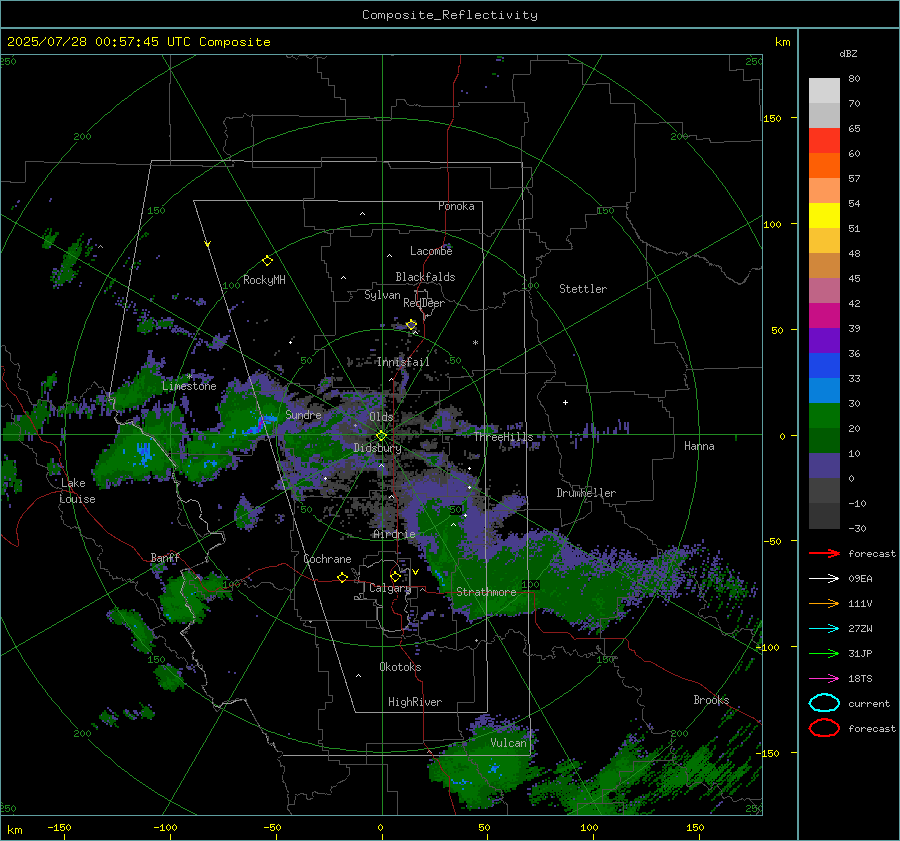Click the 0 dBZ purple swatch
This screenshot has width=900, height=841.
[824, 466]
